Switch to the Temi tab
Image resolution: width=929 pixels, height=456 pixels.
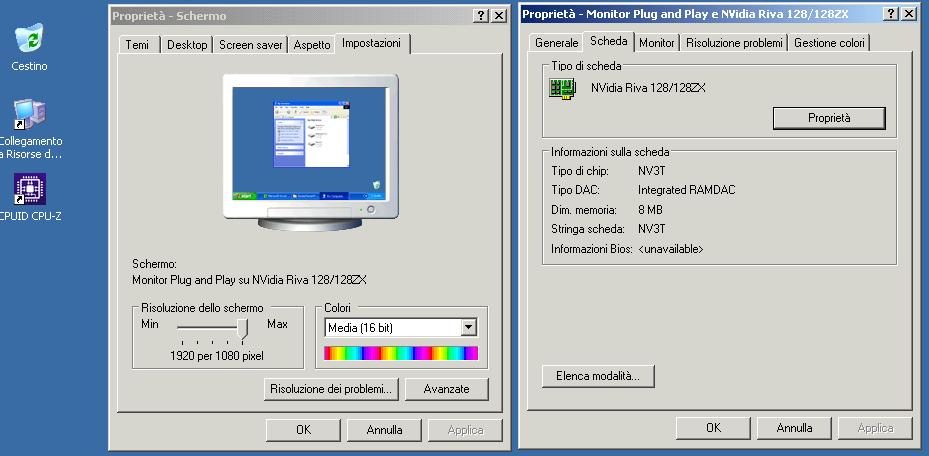(x=138, y=45)
